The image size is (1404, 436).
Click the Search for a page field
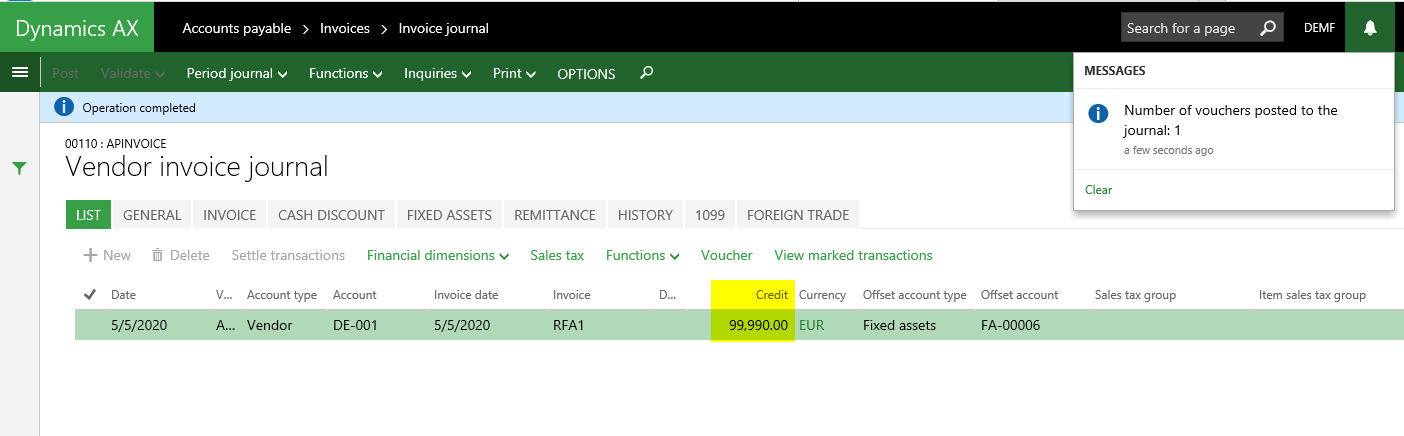coord(1188,28)
